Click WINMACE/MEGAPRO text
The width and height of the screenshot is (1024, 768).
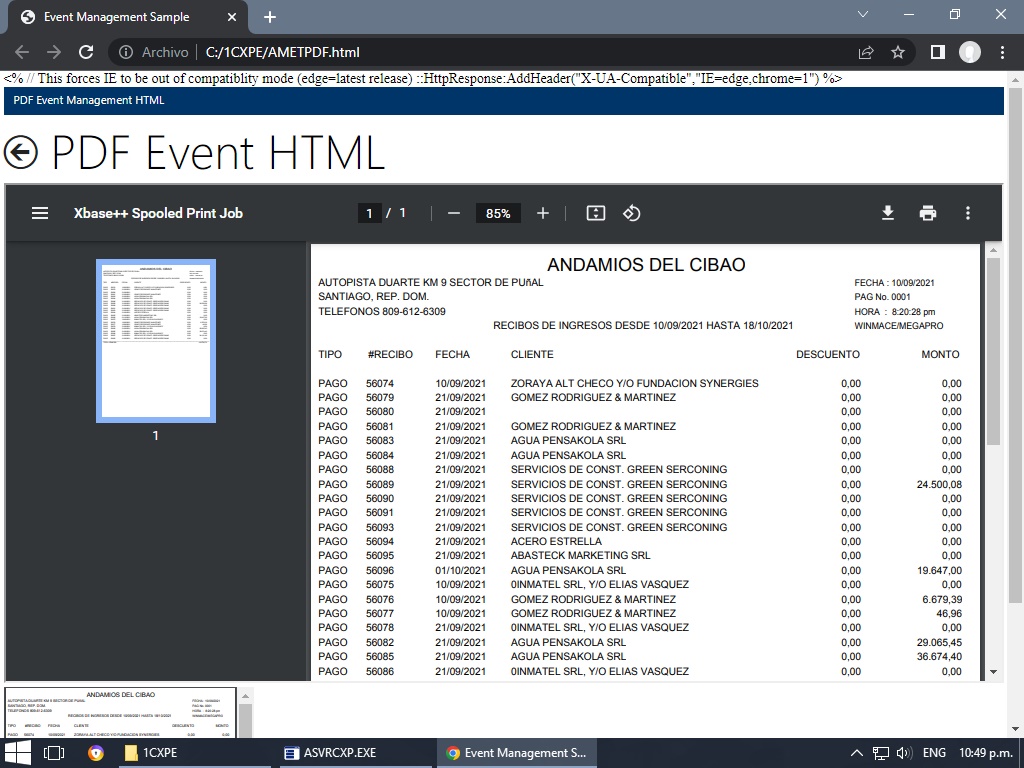pos(899,326)
